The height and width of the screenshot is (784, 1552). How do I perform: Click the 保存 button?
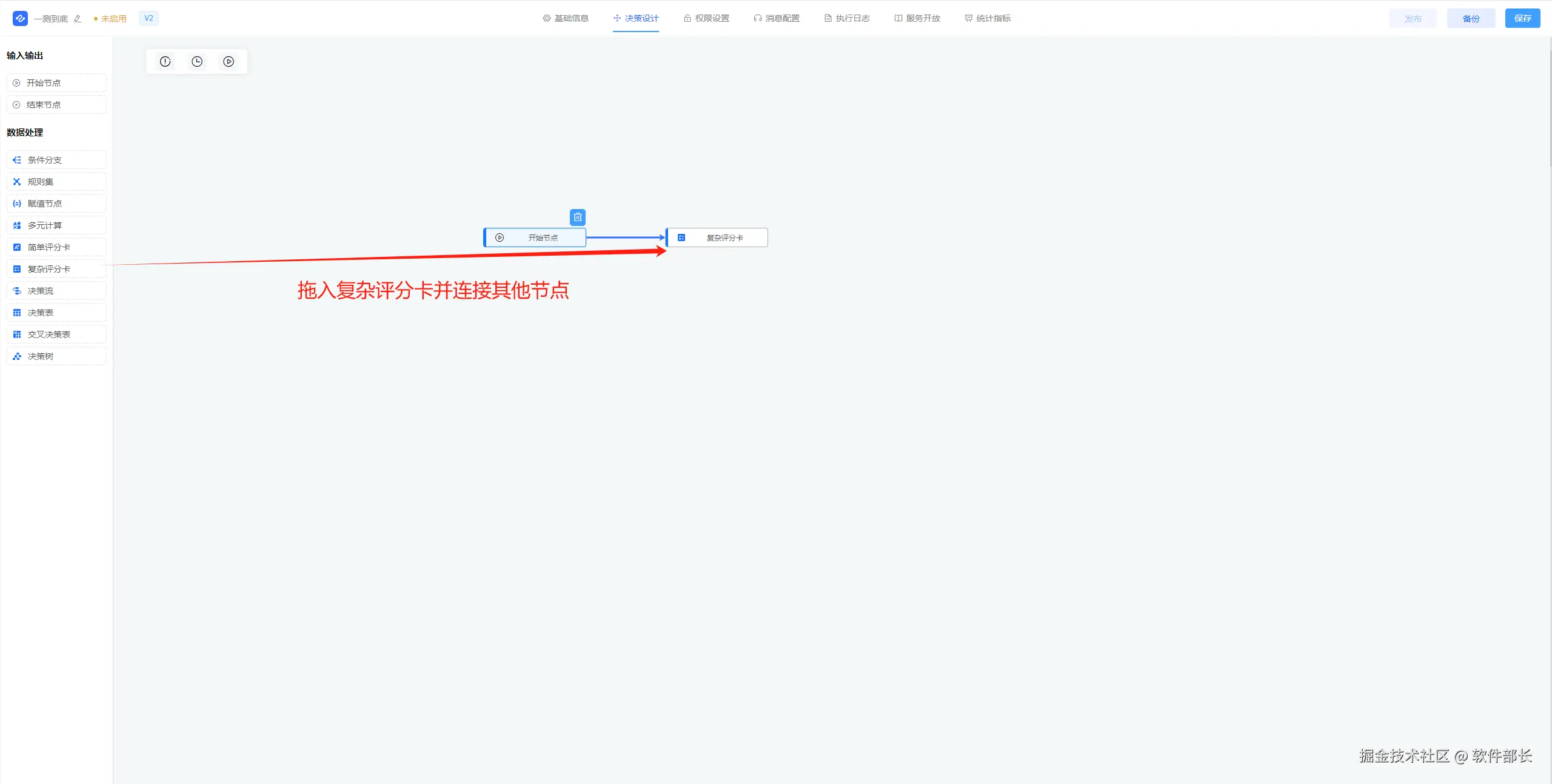1522,18
